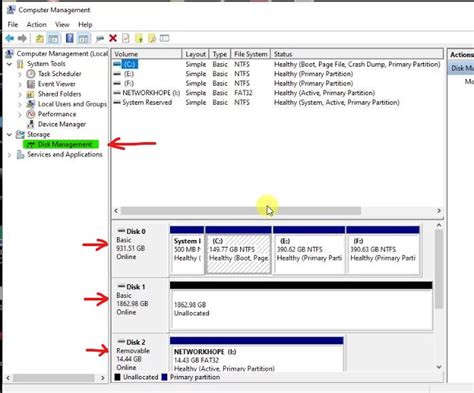Click the (F:) 390.63 GB partition block
Screen dimensions: 474x393
tap(383, 250)
